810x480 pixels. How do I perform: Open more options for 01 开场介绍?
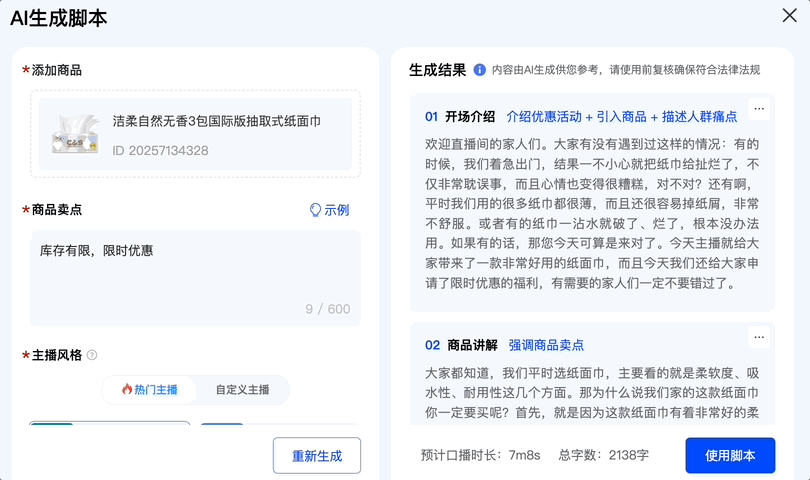(x=759, y=109)
